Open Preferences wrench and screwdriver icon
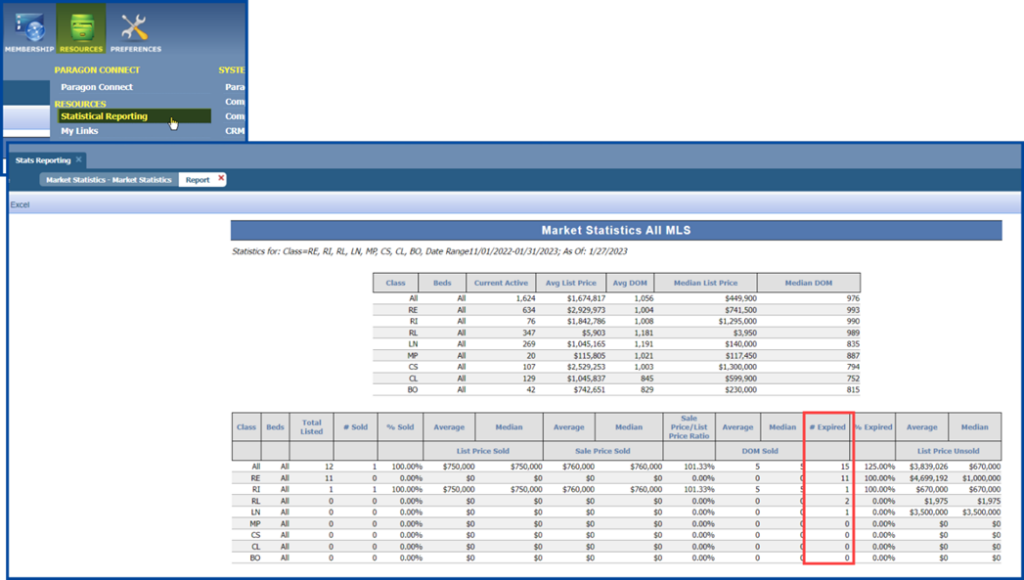1024x580 pixels. point(135,31)
